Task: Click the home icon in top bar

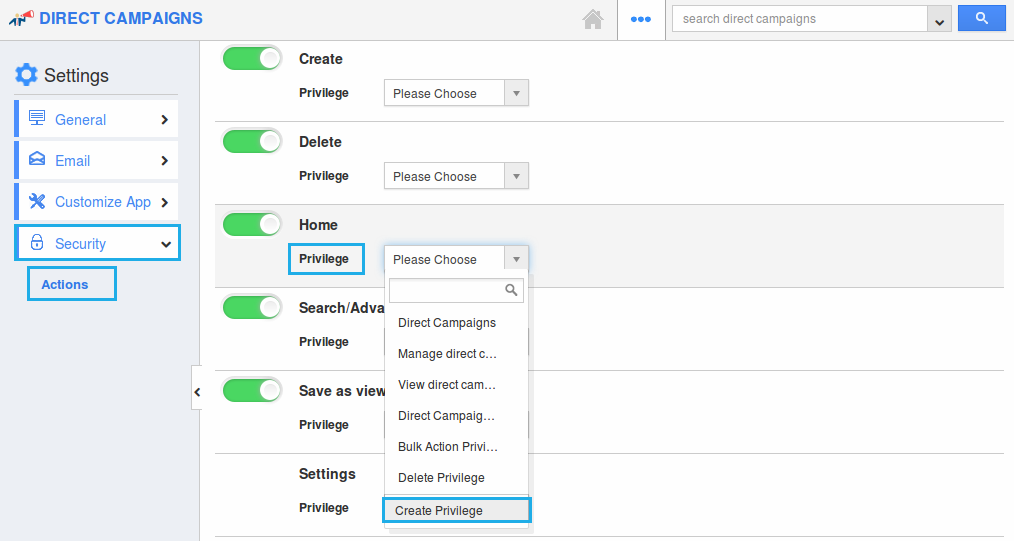Action: [x=593, y=19]
